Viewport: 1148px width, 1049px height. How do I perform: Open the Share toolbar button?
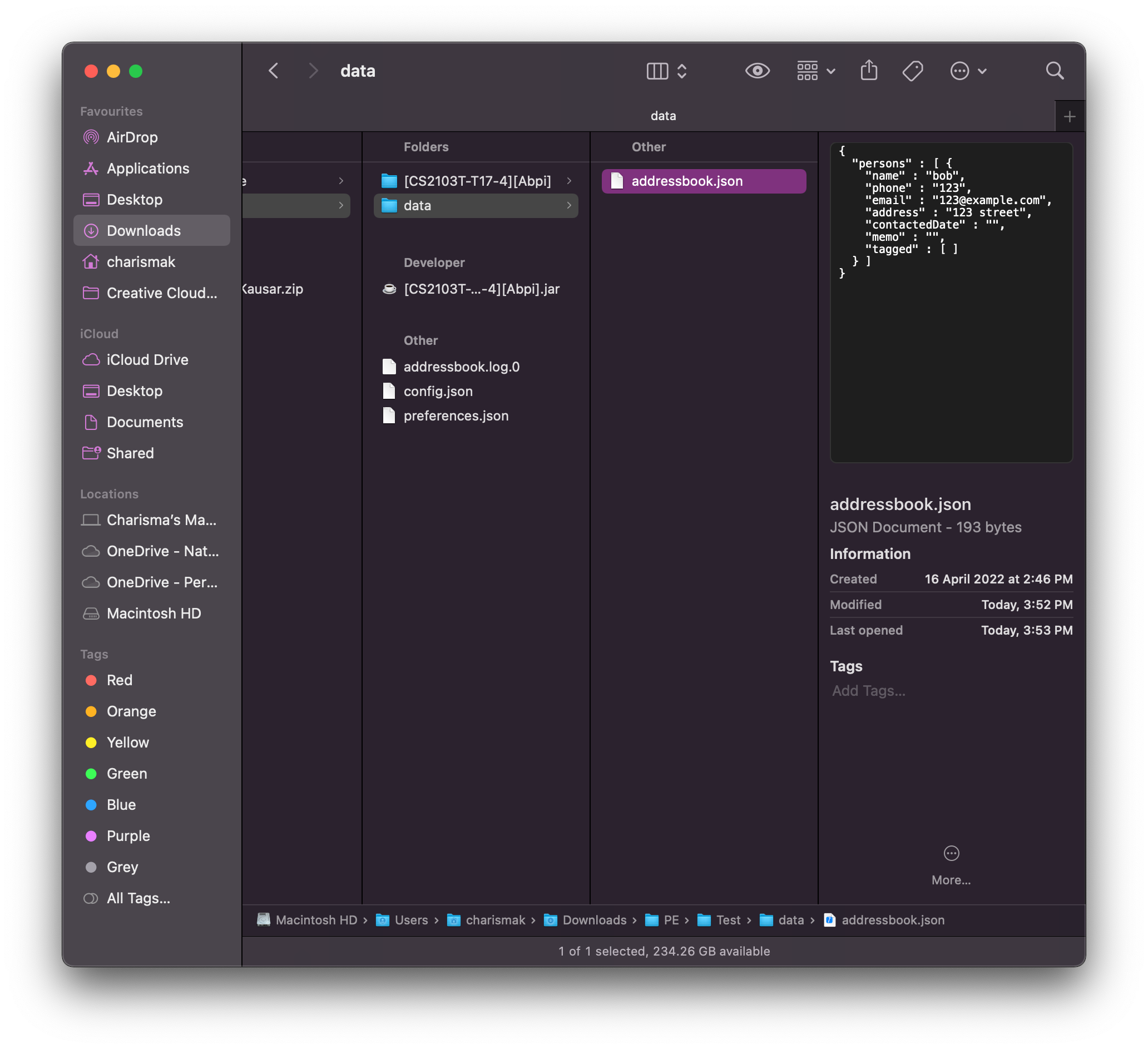868,71
